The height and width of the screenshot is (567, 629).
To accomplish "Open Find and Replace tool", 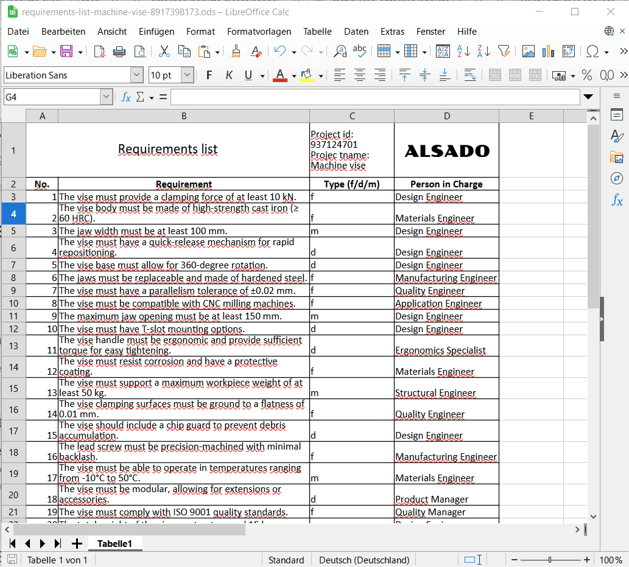I will tap(340, 51).
